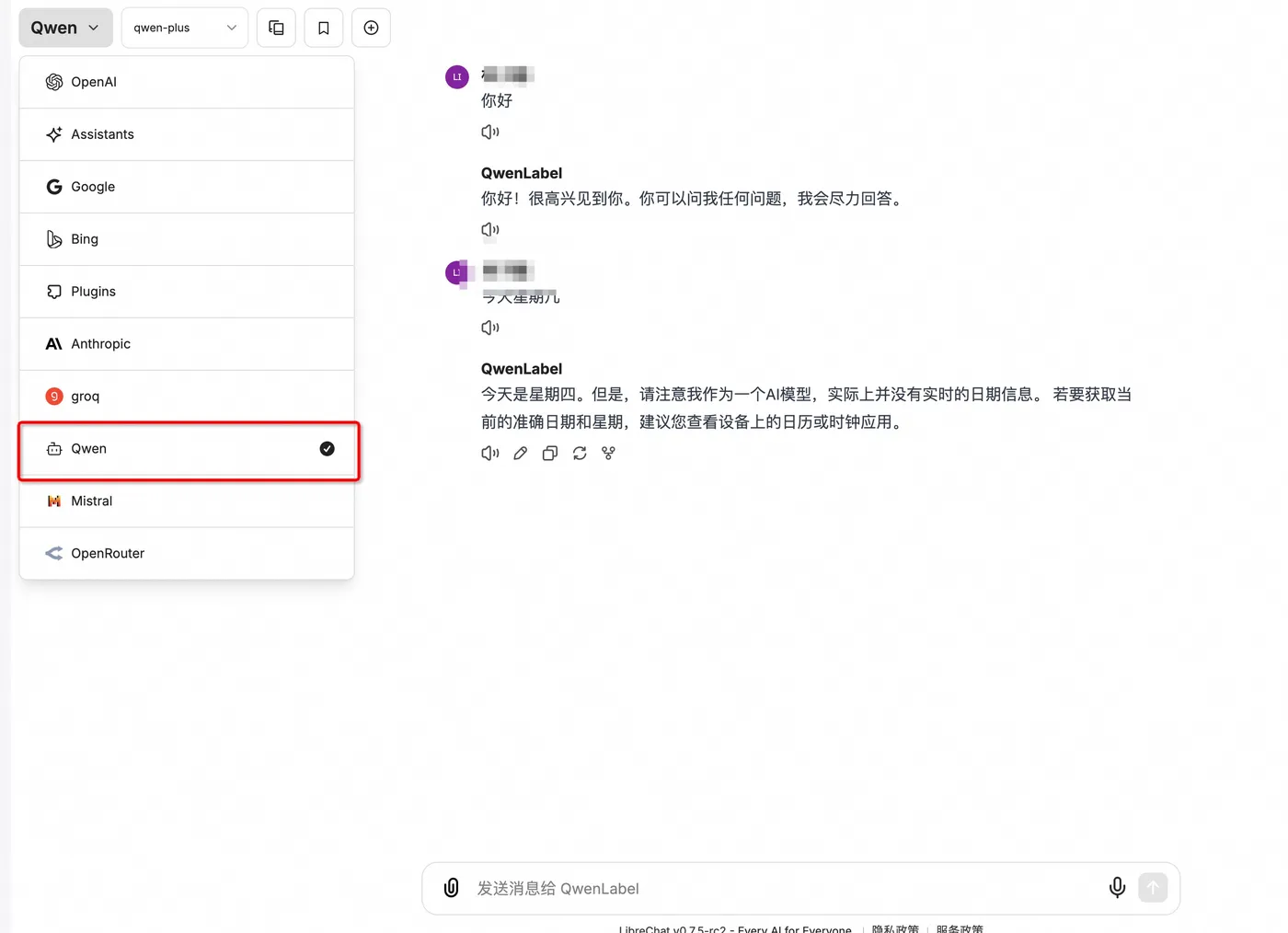The width and height of the screenshot is (1288, 933).
Task: Use the microphone icon for voice input
Action: click(x=1117, y=888)
